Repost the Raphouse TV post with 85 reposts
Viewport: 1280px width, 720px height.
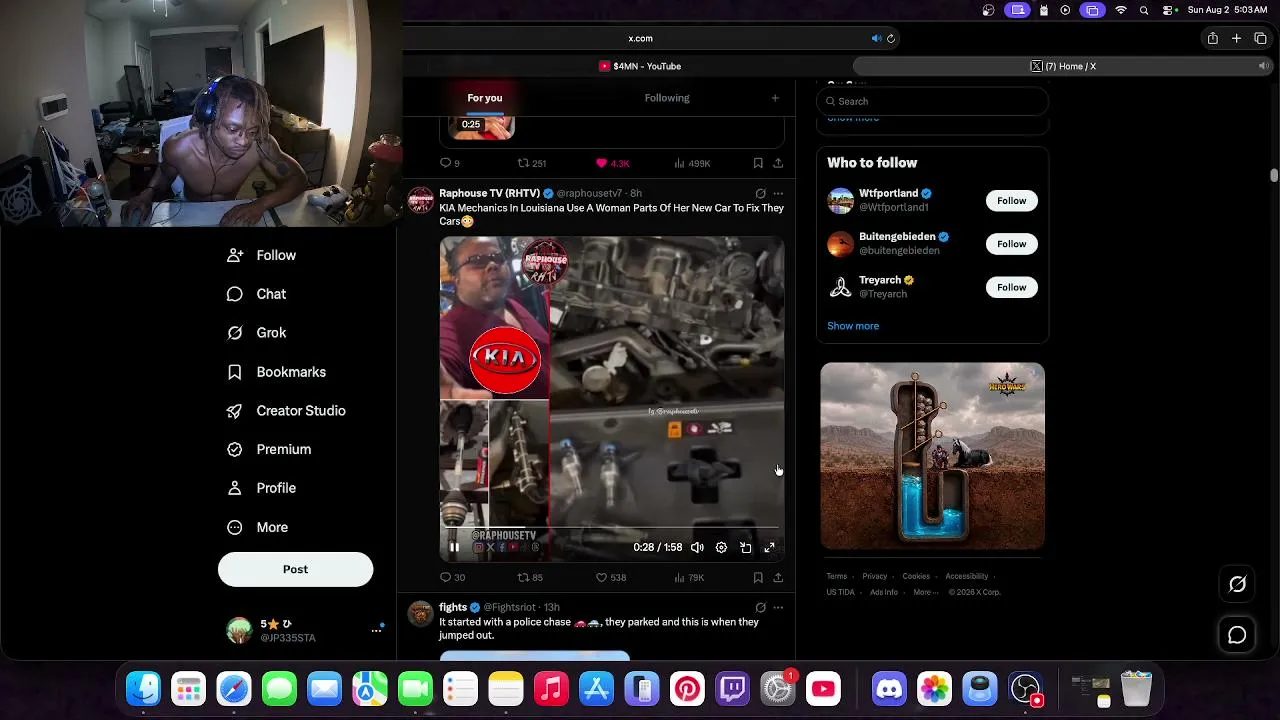coord(530,577)
